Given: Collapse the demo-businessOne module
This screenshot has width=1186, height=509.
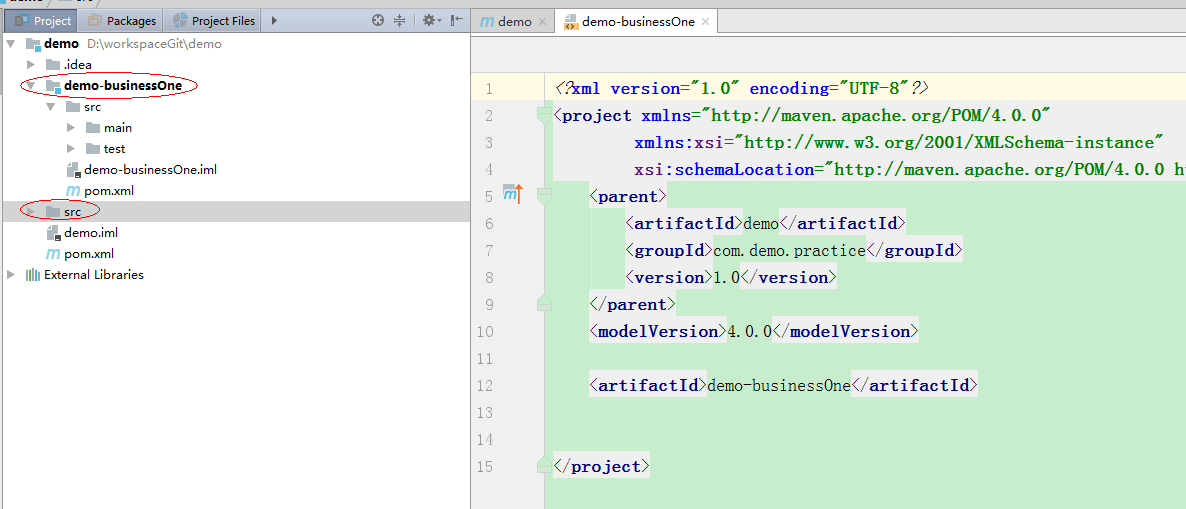Looking at the screenshot, I should [x=31, y=86].
